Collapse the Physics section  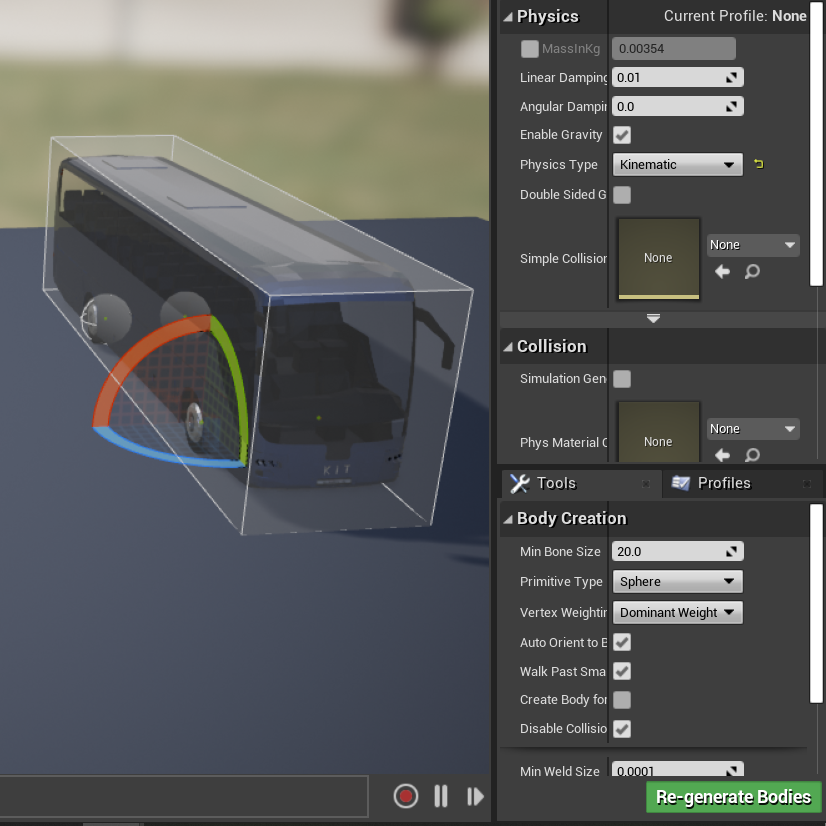[508, 17]
